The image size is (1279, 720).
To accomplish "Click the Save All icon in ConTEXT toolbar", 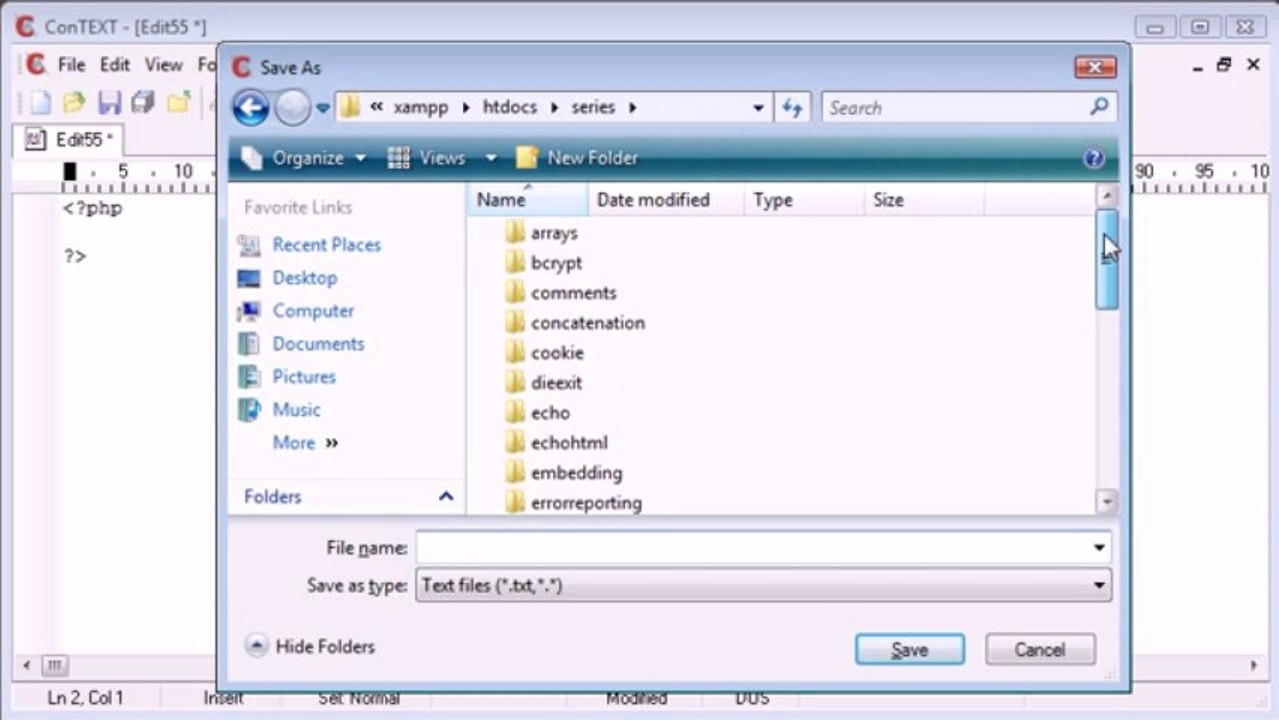I will click(143, 102).
